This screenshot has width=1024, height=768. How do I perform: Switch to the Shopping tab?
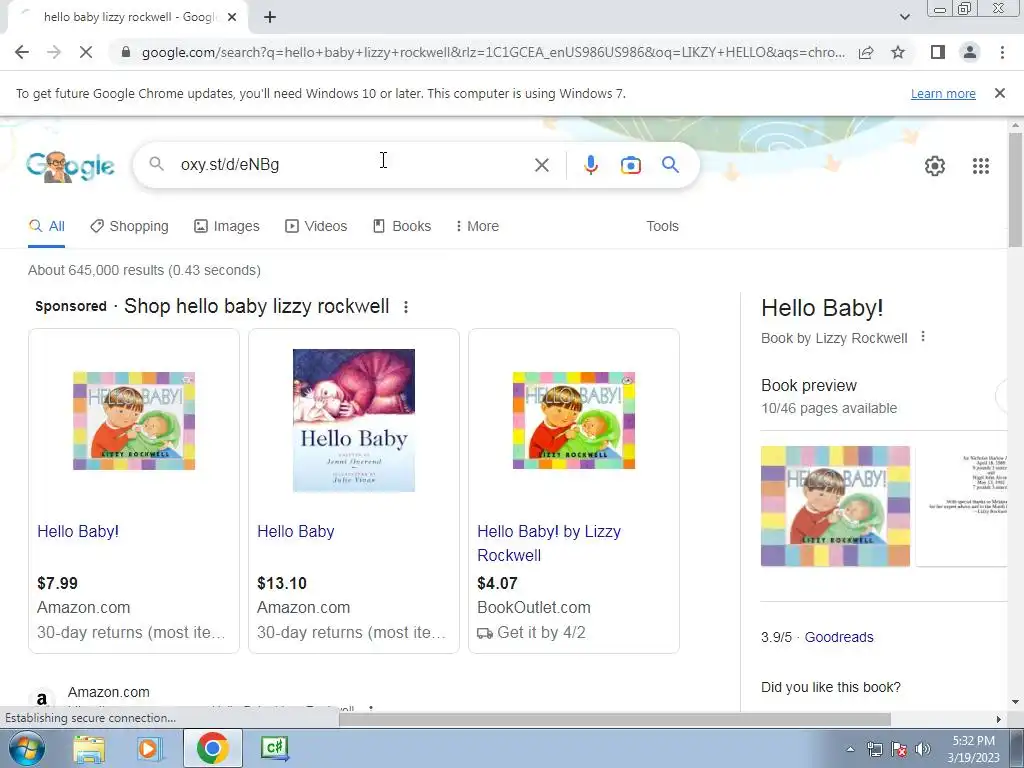pyautogui.click(x=129, y=226)
